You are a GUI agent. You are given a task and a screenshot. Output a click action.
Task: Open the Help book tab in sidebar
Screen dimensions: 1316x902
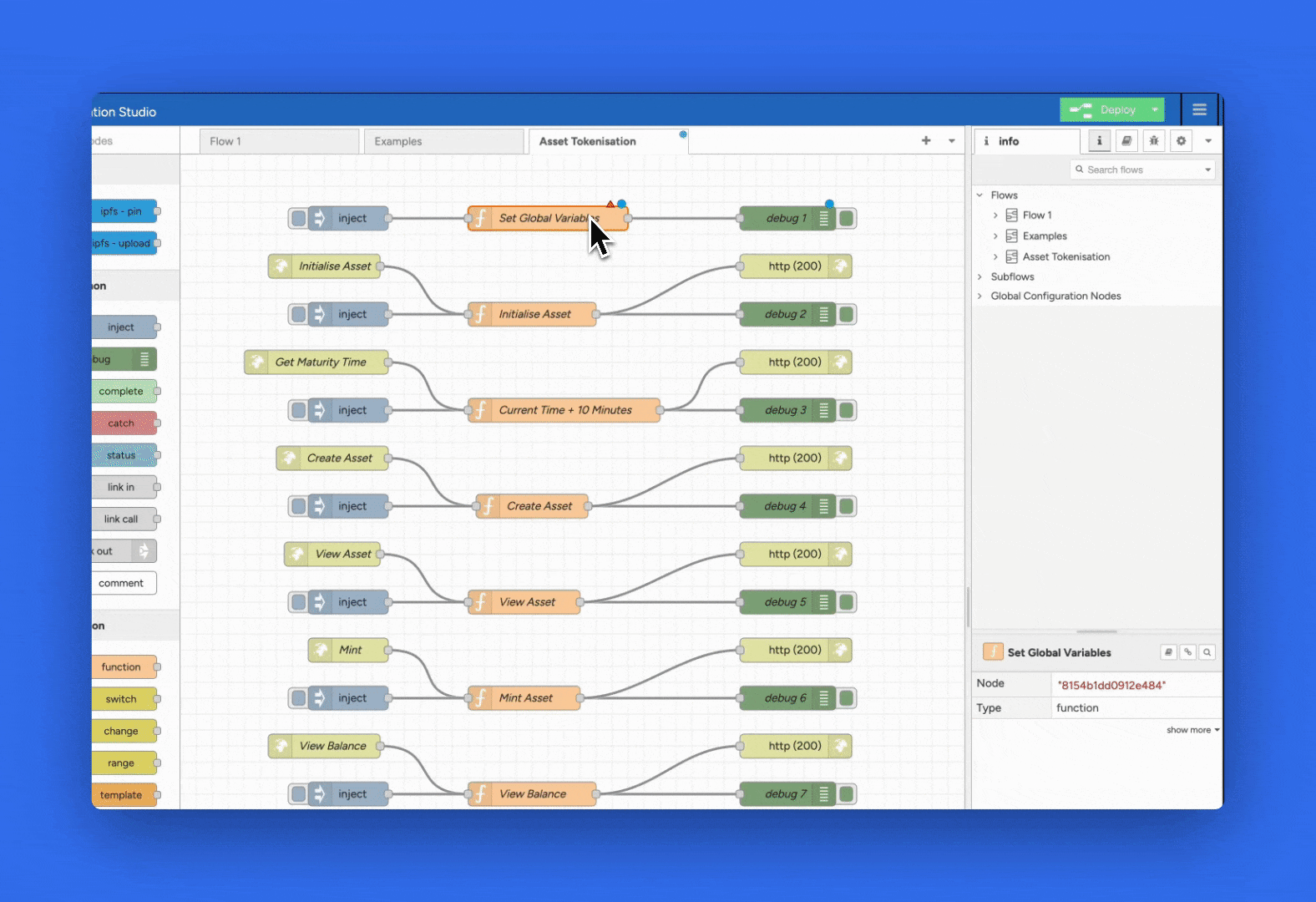(x=1126, y=141)
